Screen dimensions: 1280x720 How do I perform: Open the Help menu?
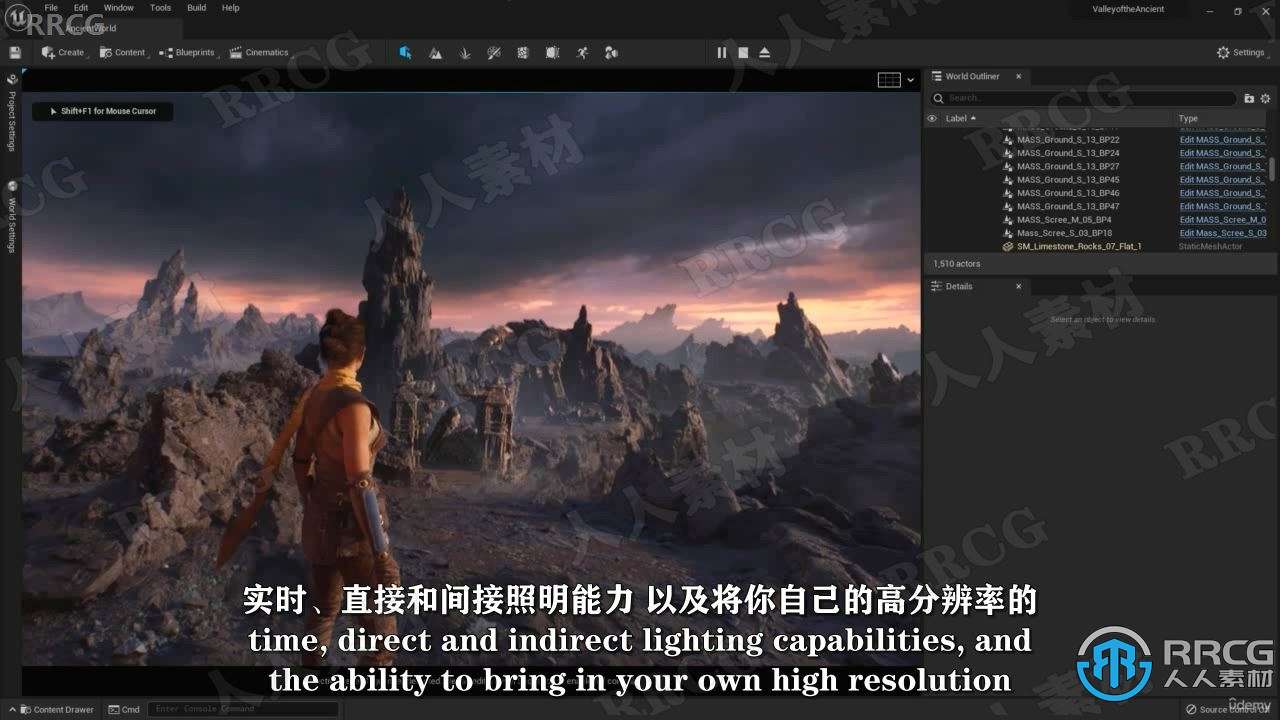click(231, 7)
